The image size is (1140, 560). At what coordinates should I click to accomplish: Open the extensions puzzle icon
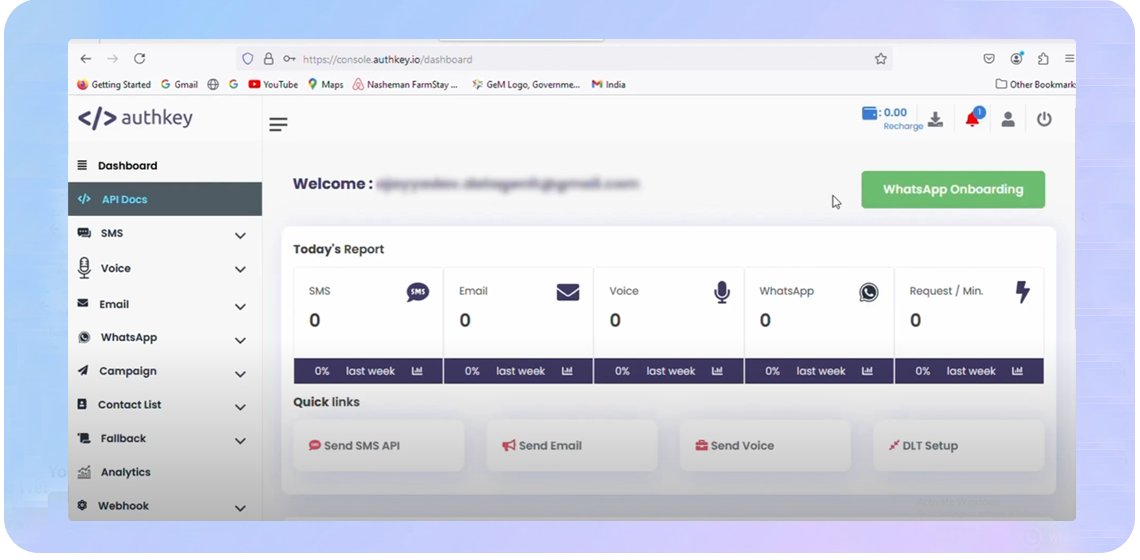[x=1043, y=59]
